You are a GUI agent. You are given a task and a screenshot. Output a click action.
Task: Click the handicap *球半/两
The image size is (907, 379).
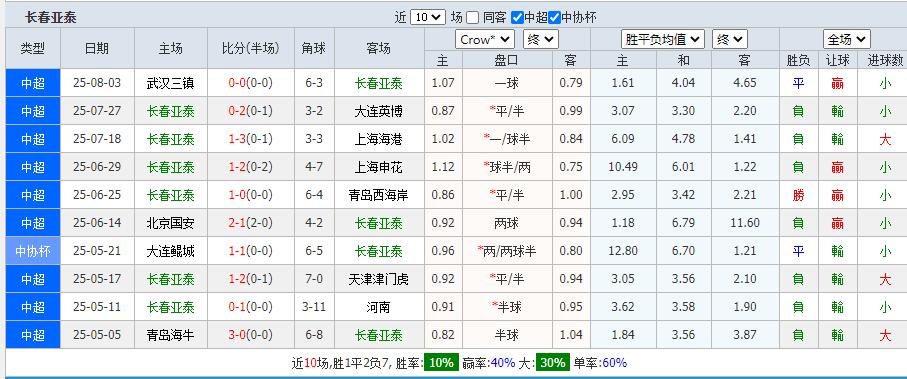point(507,167)
